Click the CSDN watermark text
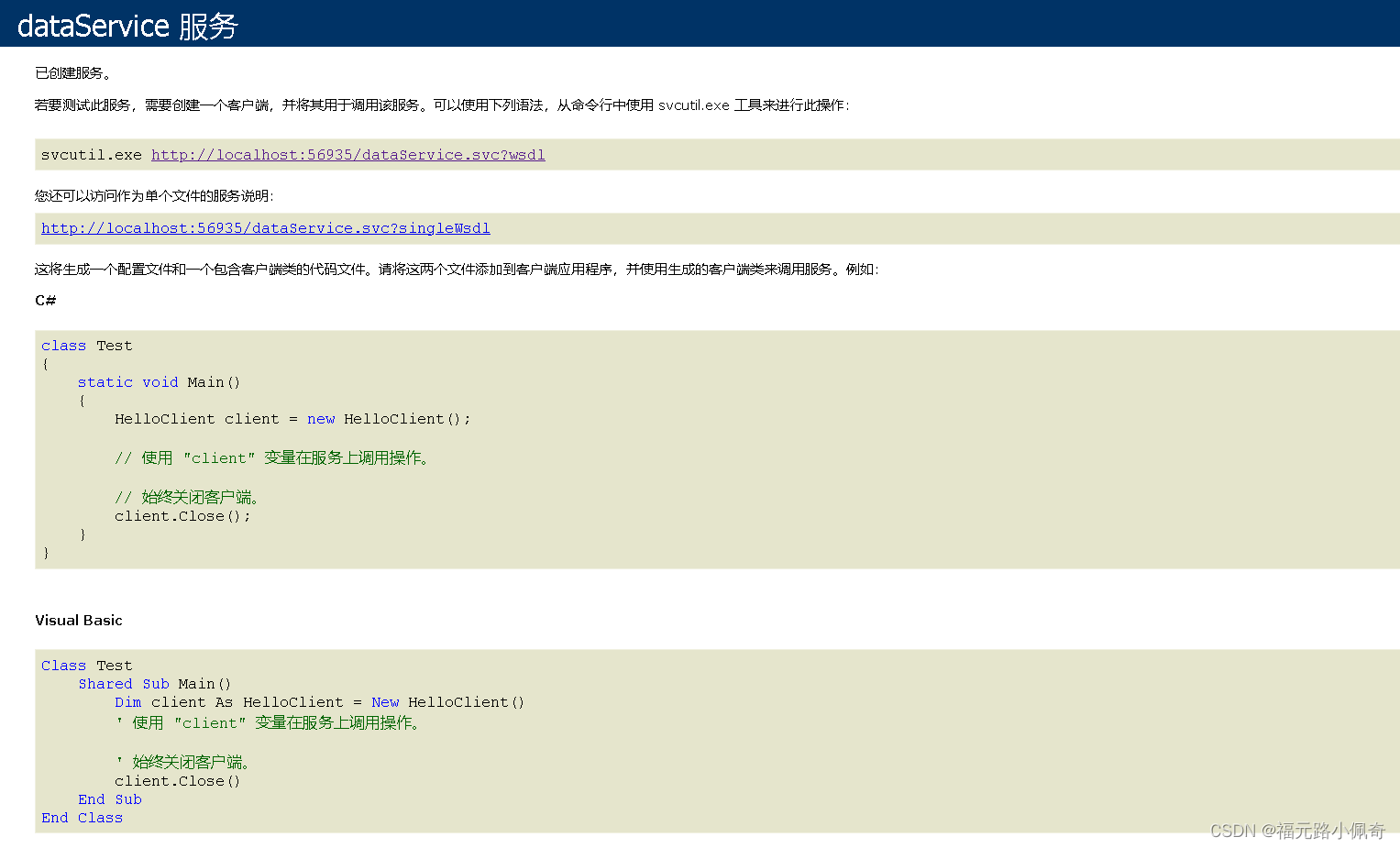Image resolution: width=1400 pixels, height=848 pixels. (1296, 831)
